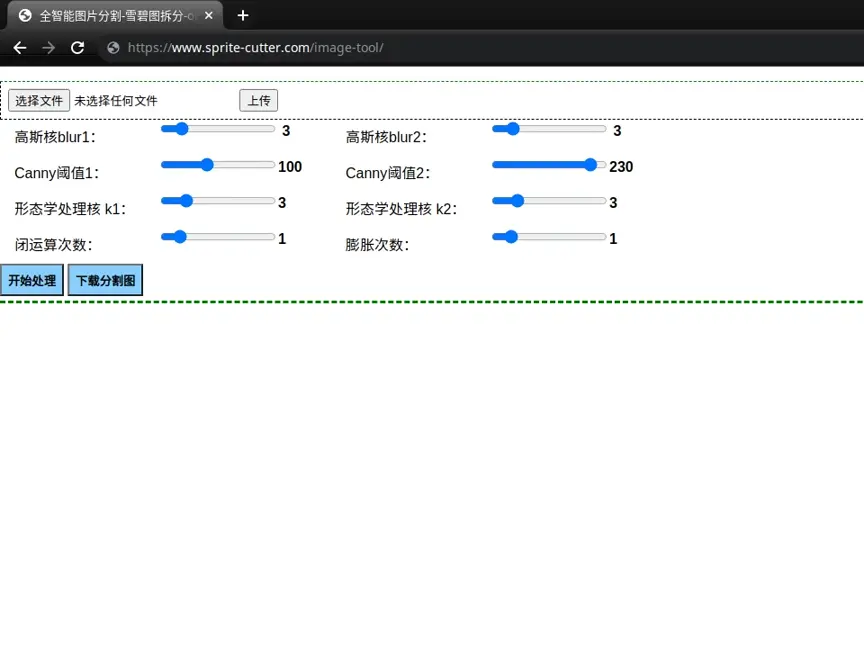
Task: Adjust the 膨胀次数 slider
Action: tap(549, 237)
